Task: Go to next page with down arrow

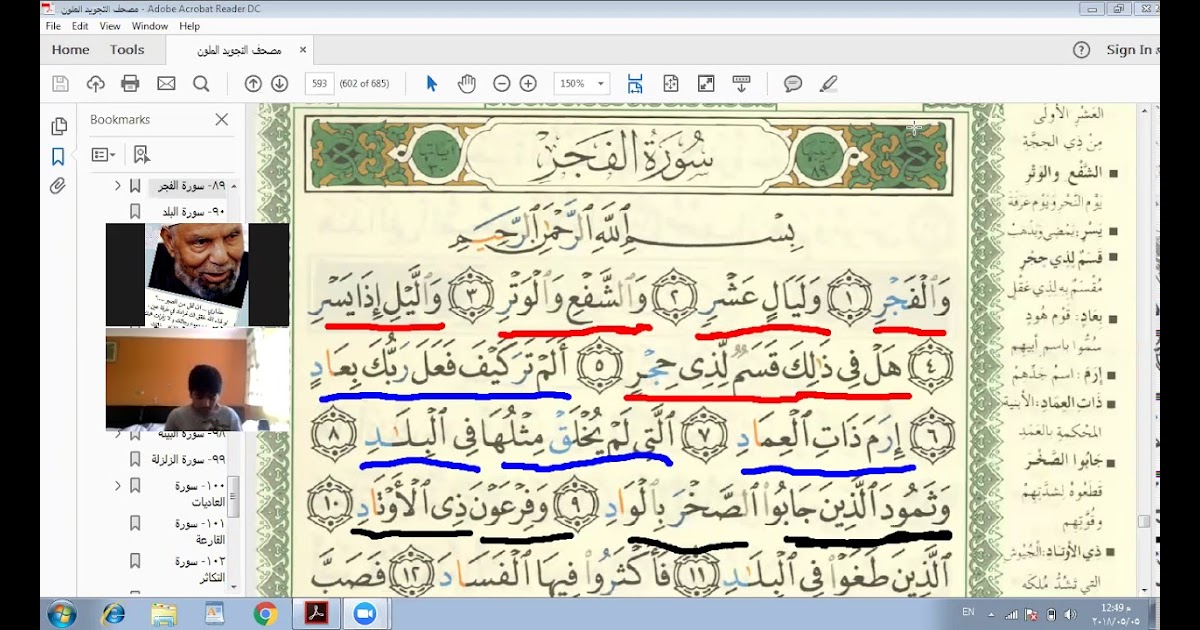Action: coord(280,84)
